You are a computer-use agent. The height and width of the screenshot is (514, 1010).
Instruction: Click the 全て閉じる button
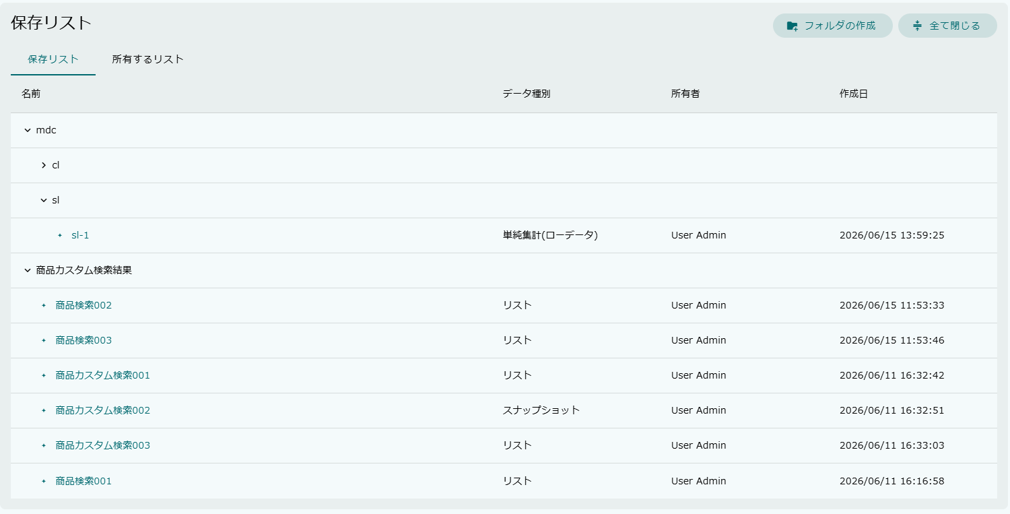click(x=948, y=26)
